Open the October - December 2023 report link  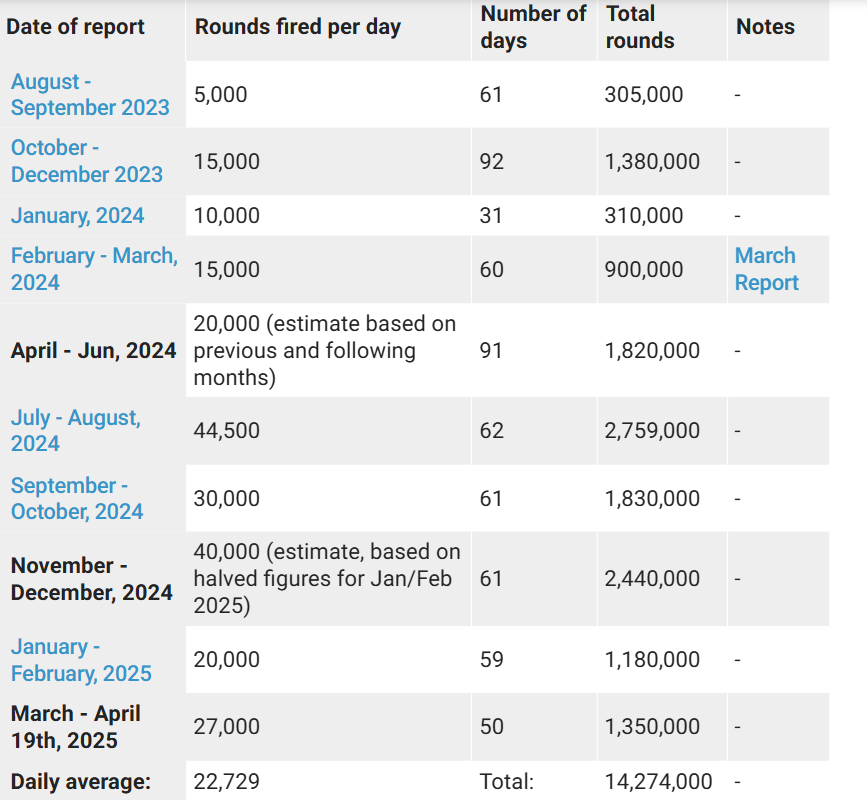87,161
